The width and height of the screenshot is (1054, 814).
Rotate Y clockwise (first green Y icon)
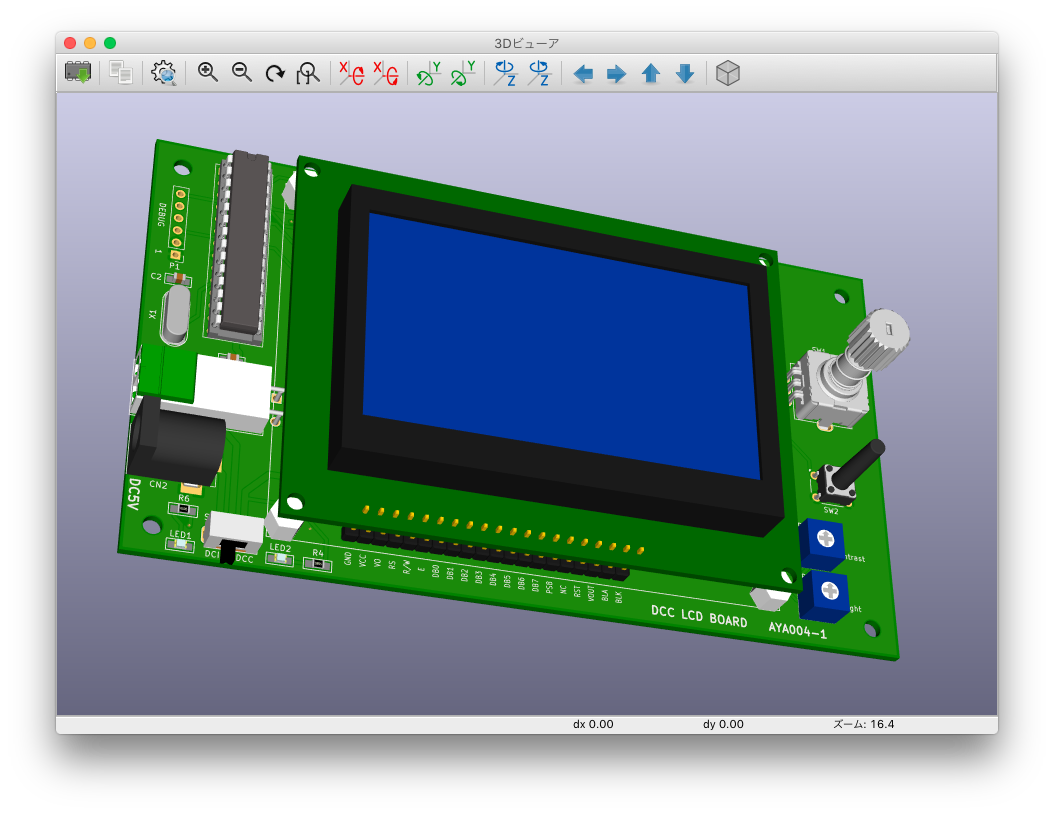[428, 73]
